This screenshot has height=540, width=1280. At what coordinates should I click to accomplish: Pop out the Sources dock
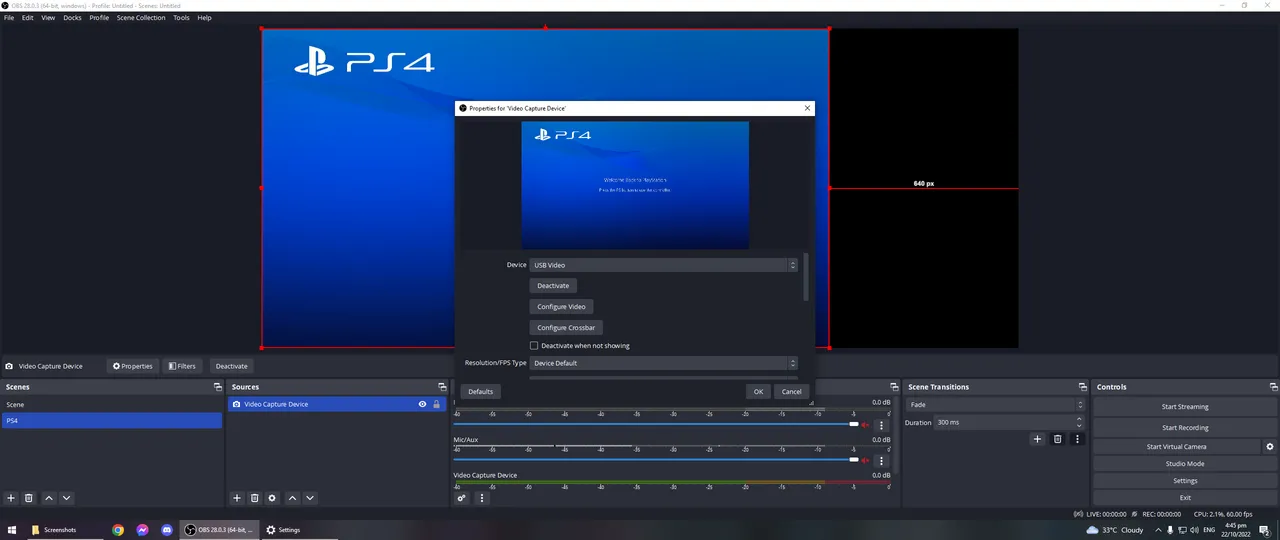tap(442, 387)
